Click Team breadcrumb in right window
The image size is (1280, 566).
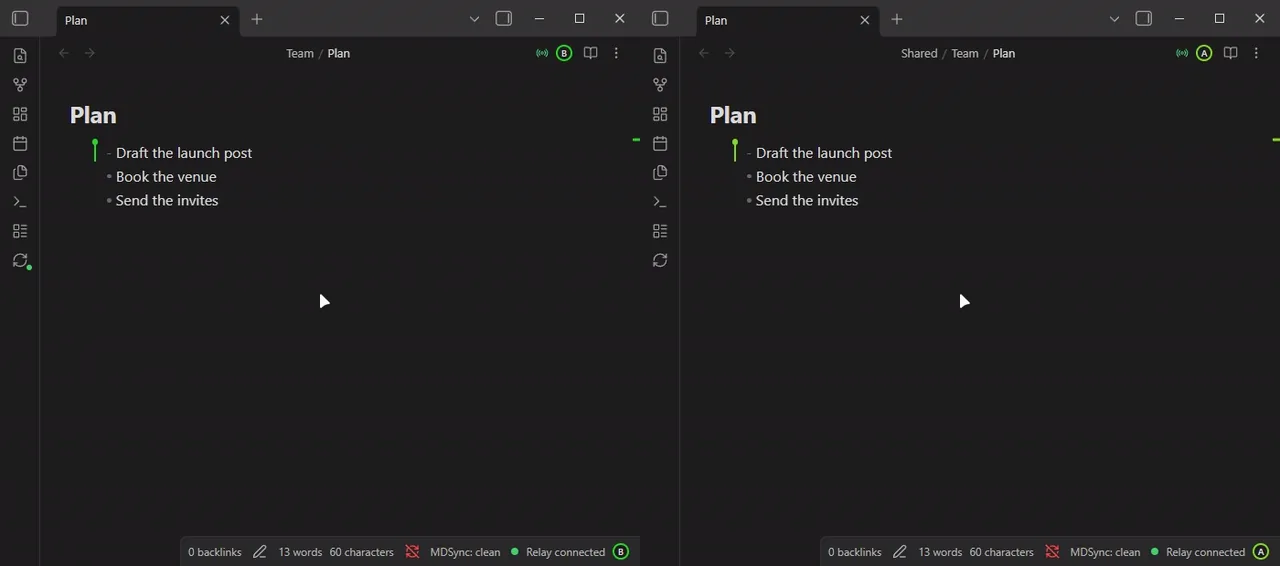[x=965, y=54]
